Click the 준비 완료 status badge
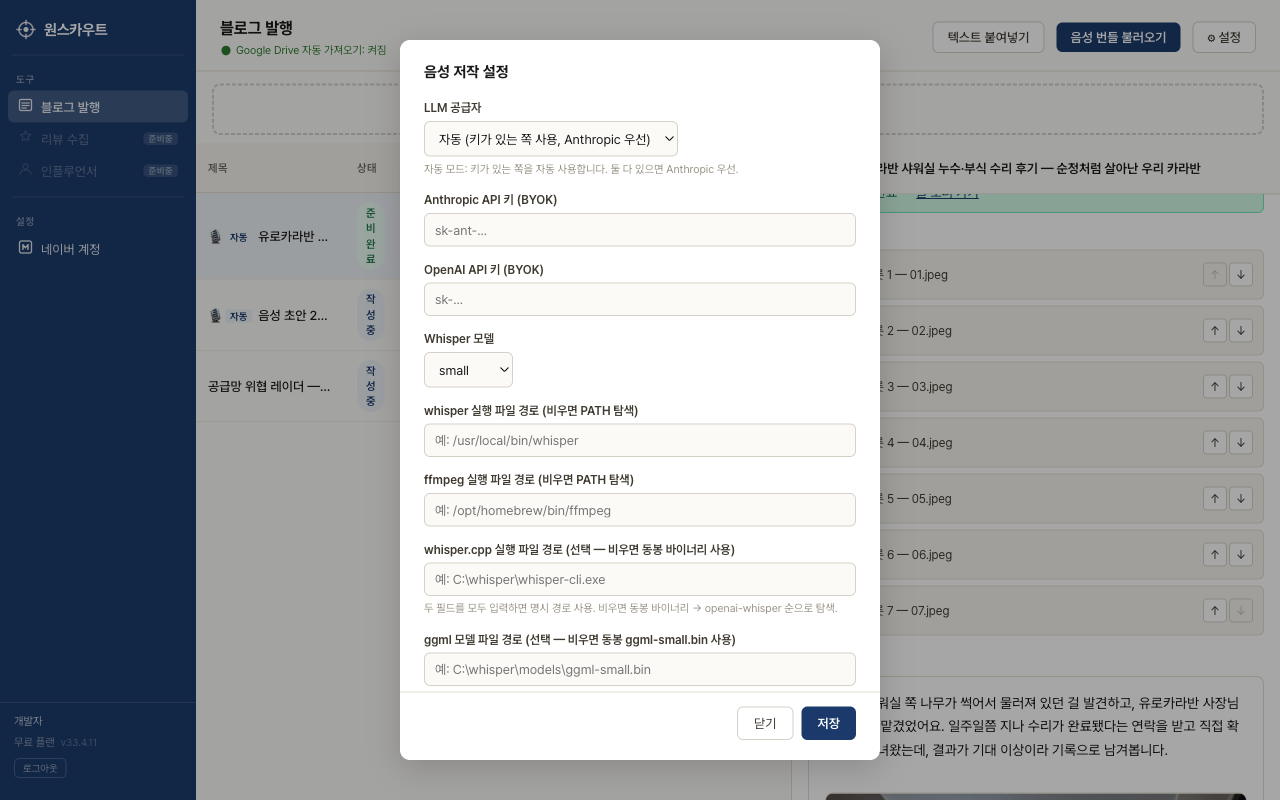This screenshot has width=1280, height=800. point(370,236)
